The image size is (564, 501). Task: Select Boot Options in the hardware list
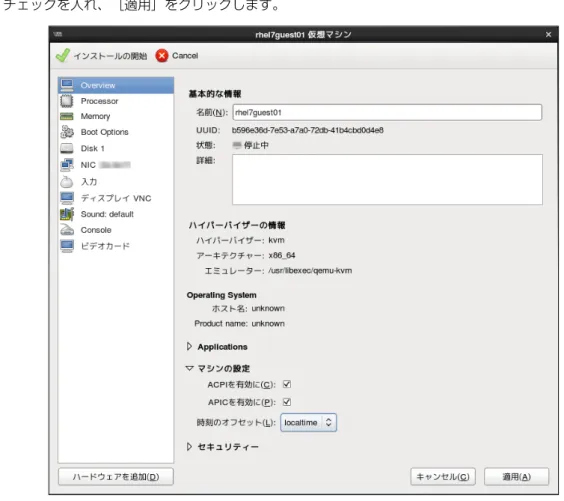(x=116, y=132)
